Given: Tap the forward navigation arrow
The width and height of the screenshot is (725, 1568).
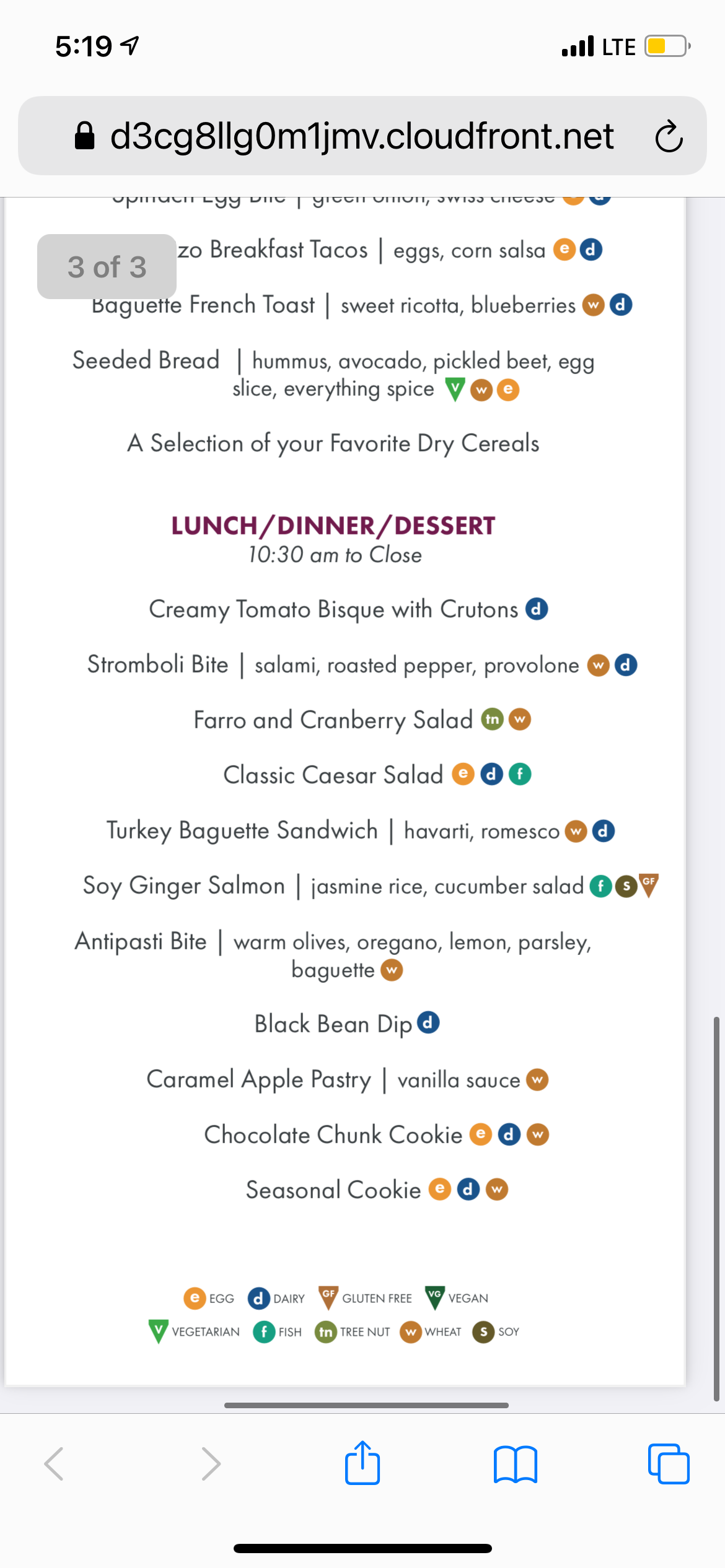Looking at the screenshot, I should (x=211, y=1464).
